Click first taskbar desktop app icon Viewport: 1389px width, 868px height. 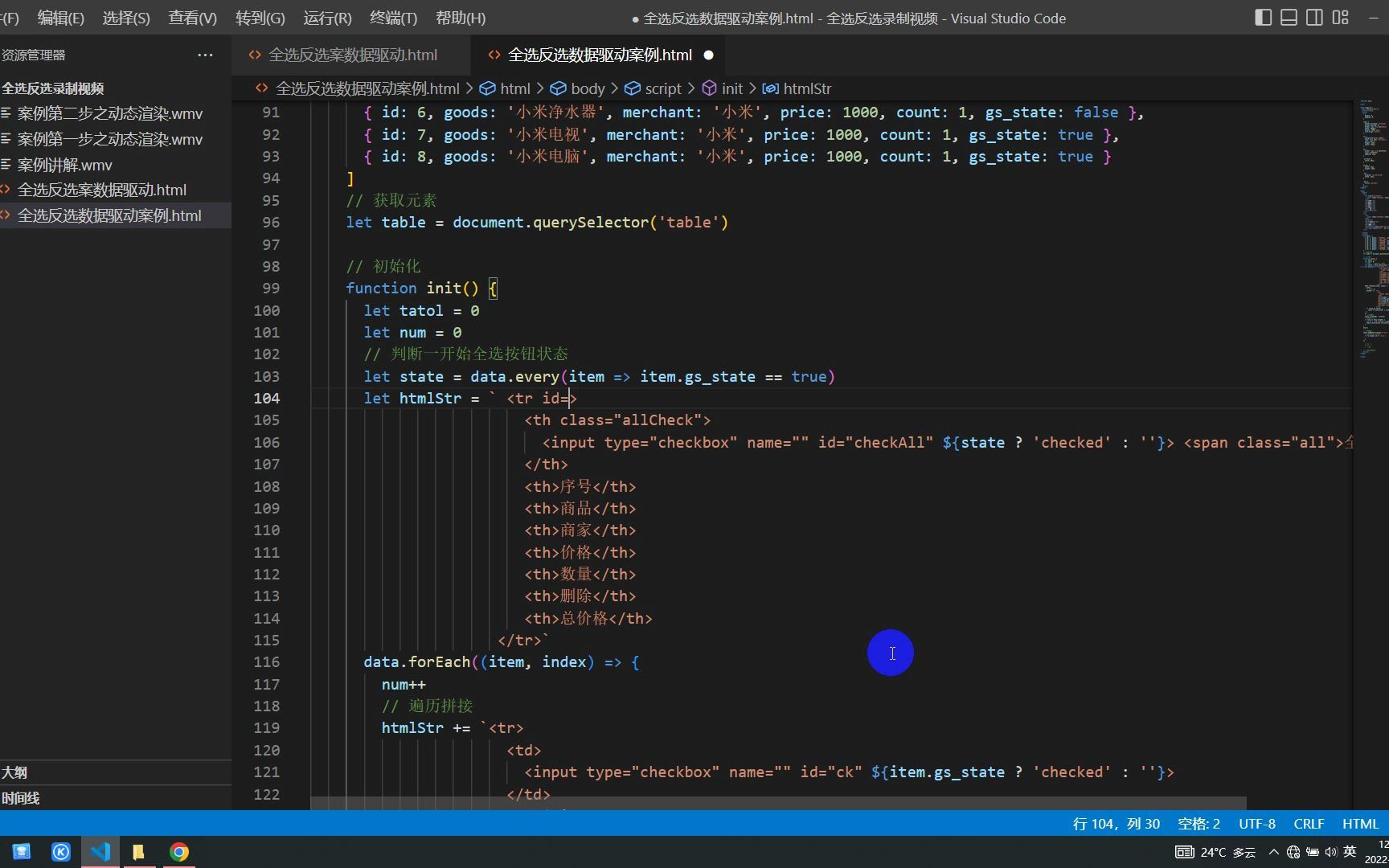click(x=21, y=852)
